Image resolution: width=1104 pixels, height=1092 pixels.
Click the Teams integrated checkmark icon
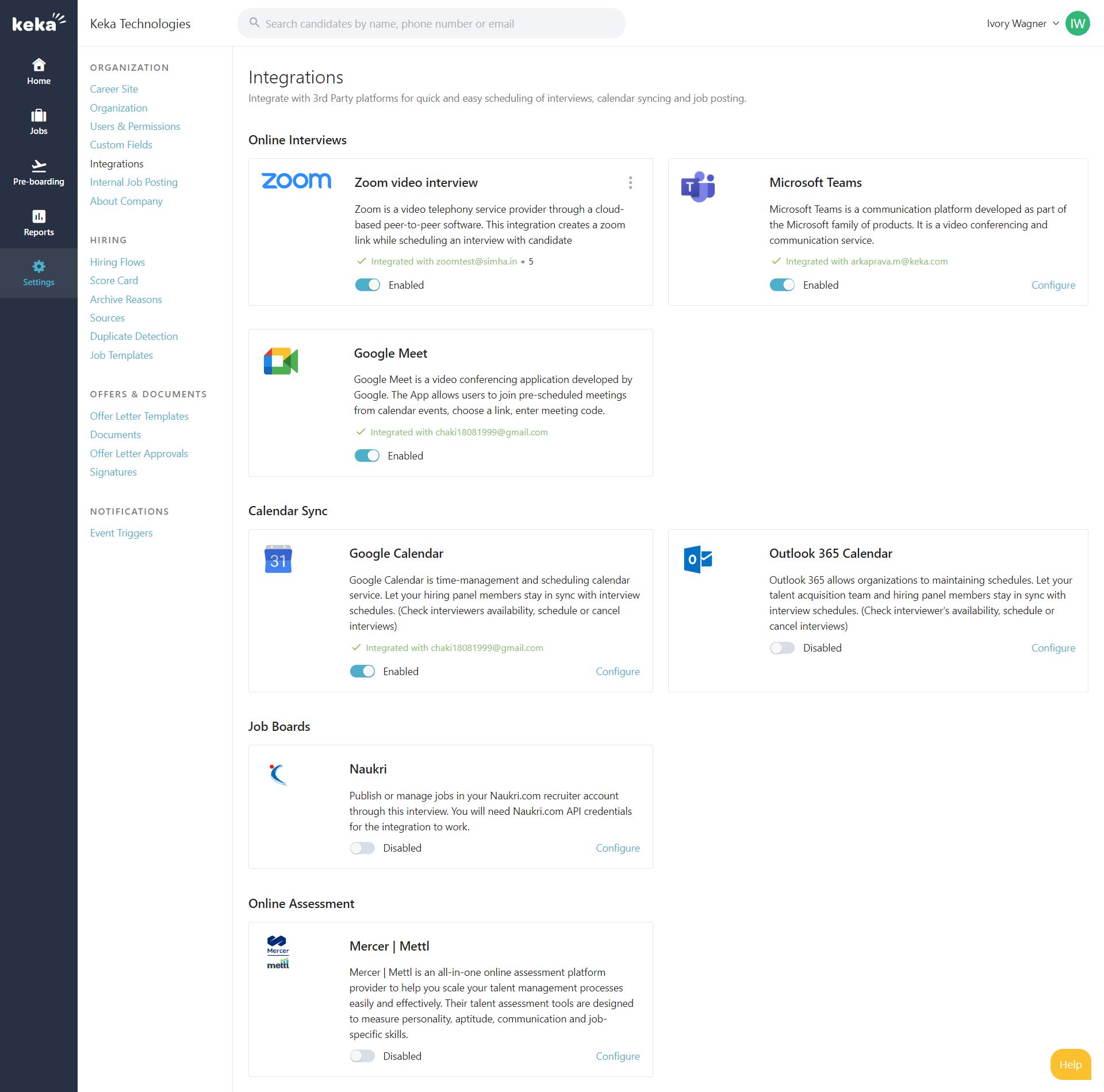(x=776, y=261)
